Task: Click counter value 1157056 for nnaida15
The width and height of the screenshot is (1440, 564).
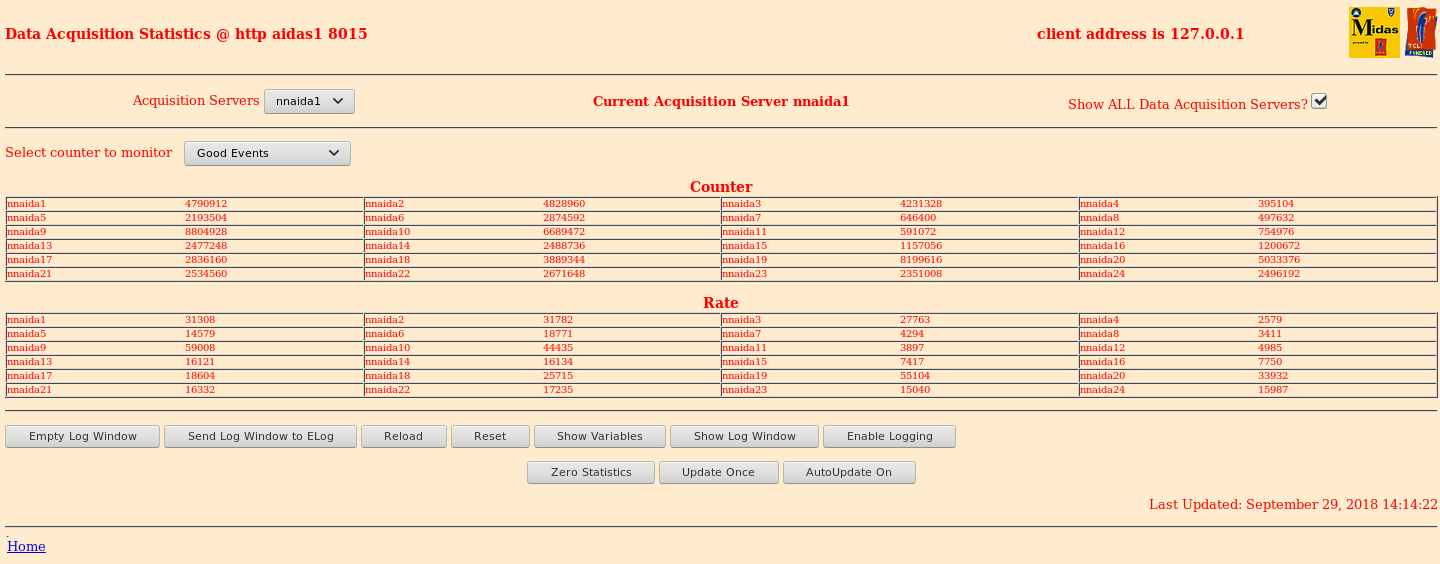Action: (921, 246)
